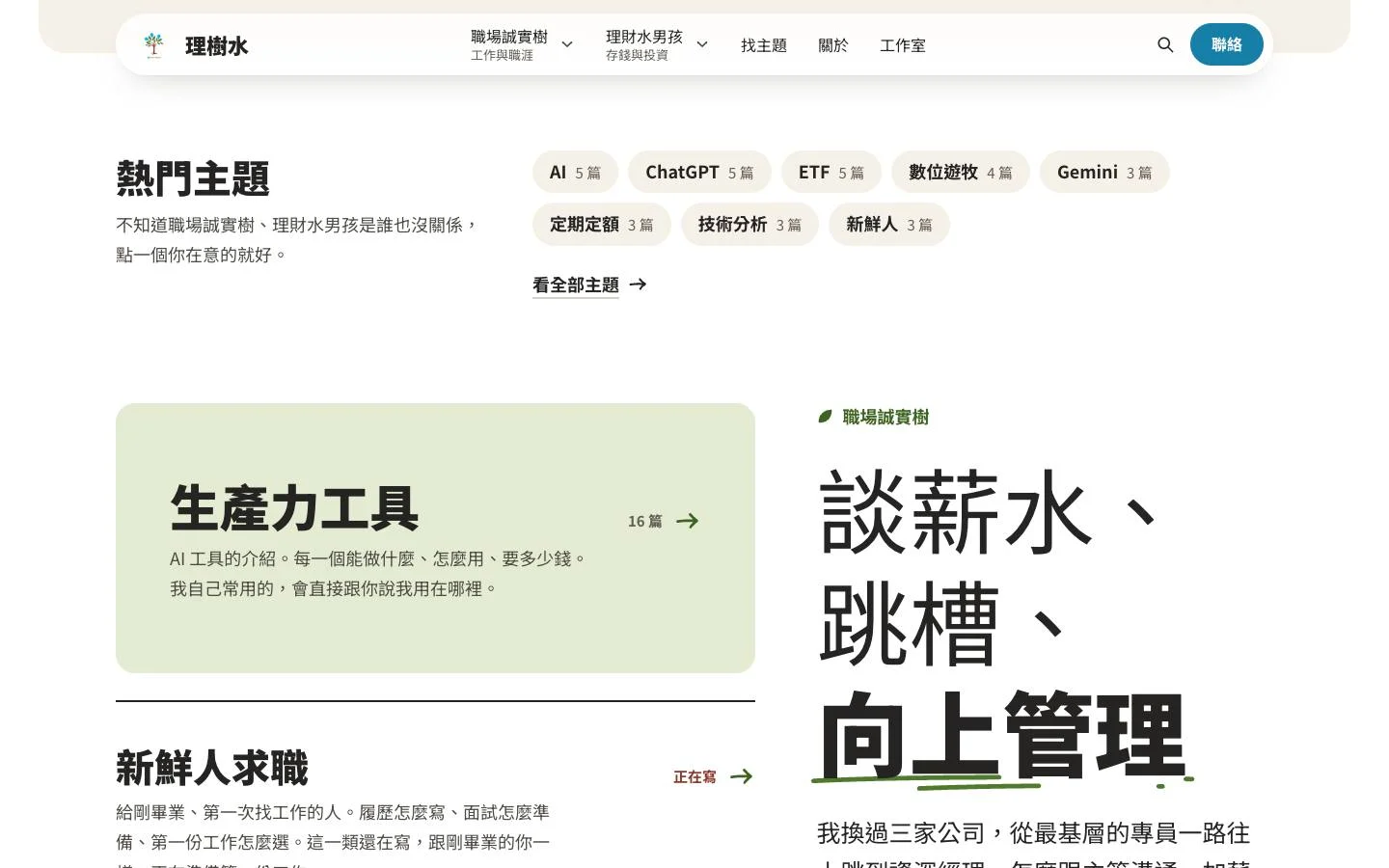Go to 找主題 in navigation
The image size is (1389, 868).
(764, 45)
